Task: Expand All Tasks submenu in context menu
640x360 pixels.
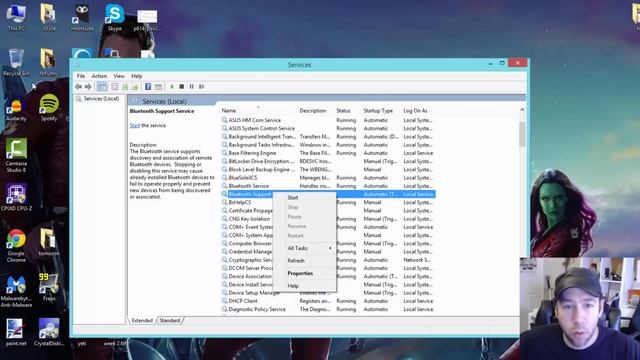Action: pyautogui.click(x=304, y=248)
